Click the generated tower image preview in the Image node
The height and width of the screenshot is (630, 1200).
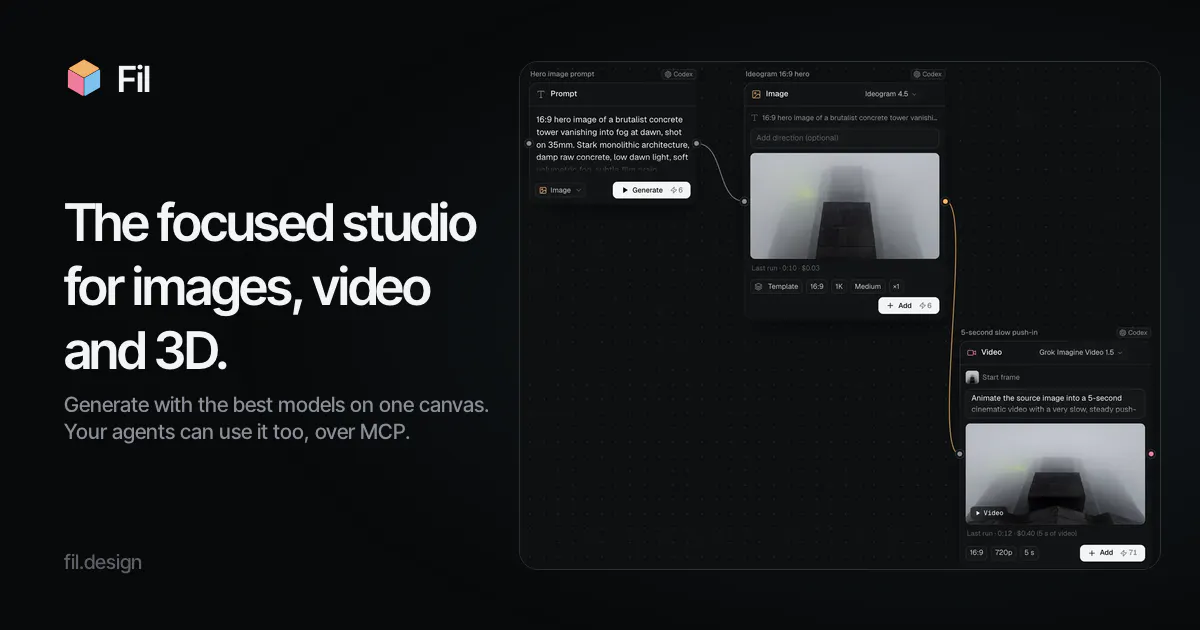tap(845, 206)
